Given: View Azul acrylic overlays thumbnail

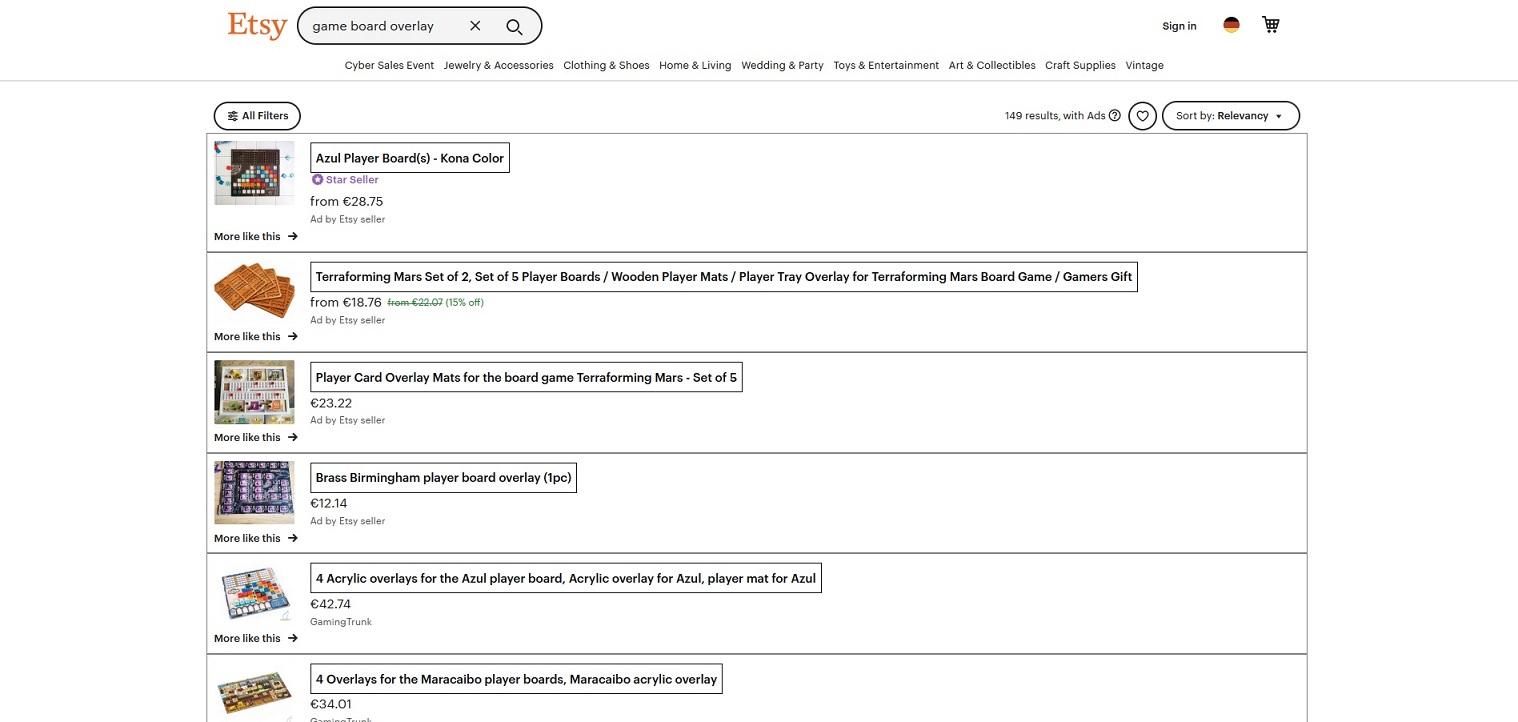Looking at the screenshot, I should (x=254, y=594).
